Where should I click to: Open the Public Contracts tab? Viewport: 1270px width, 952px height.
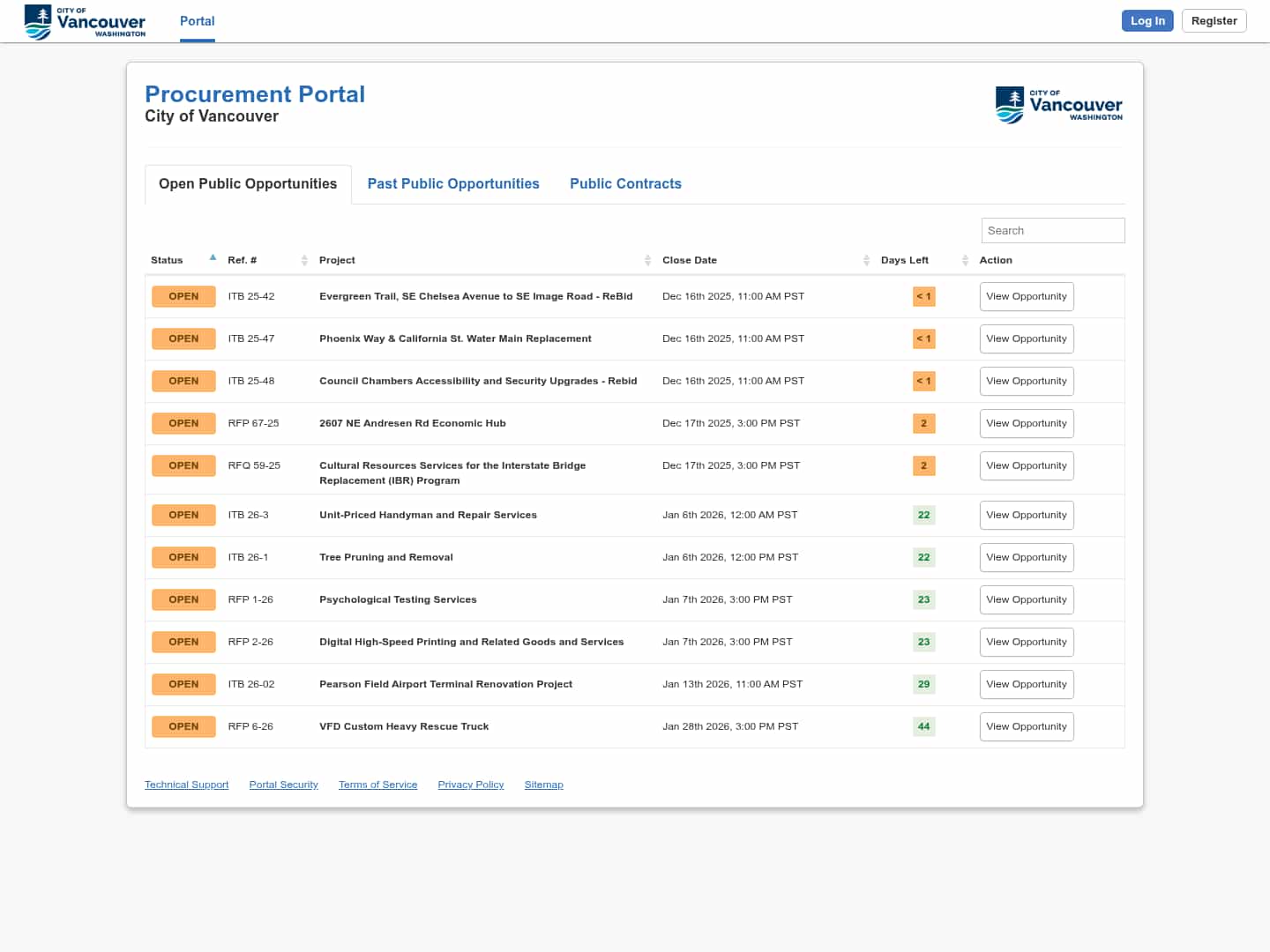(625, 183)
